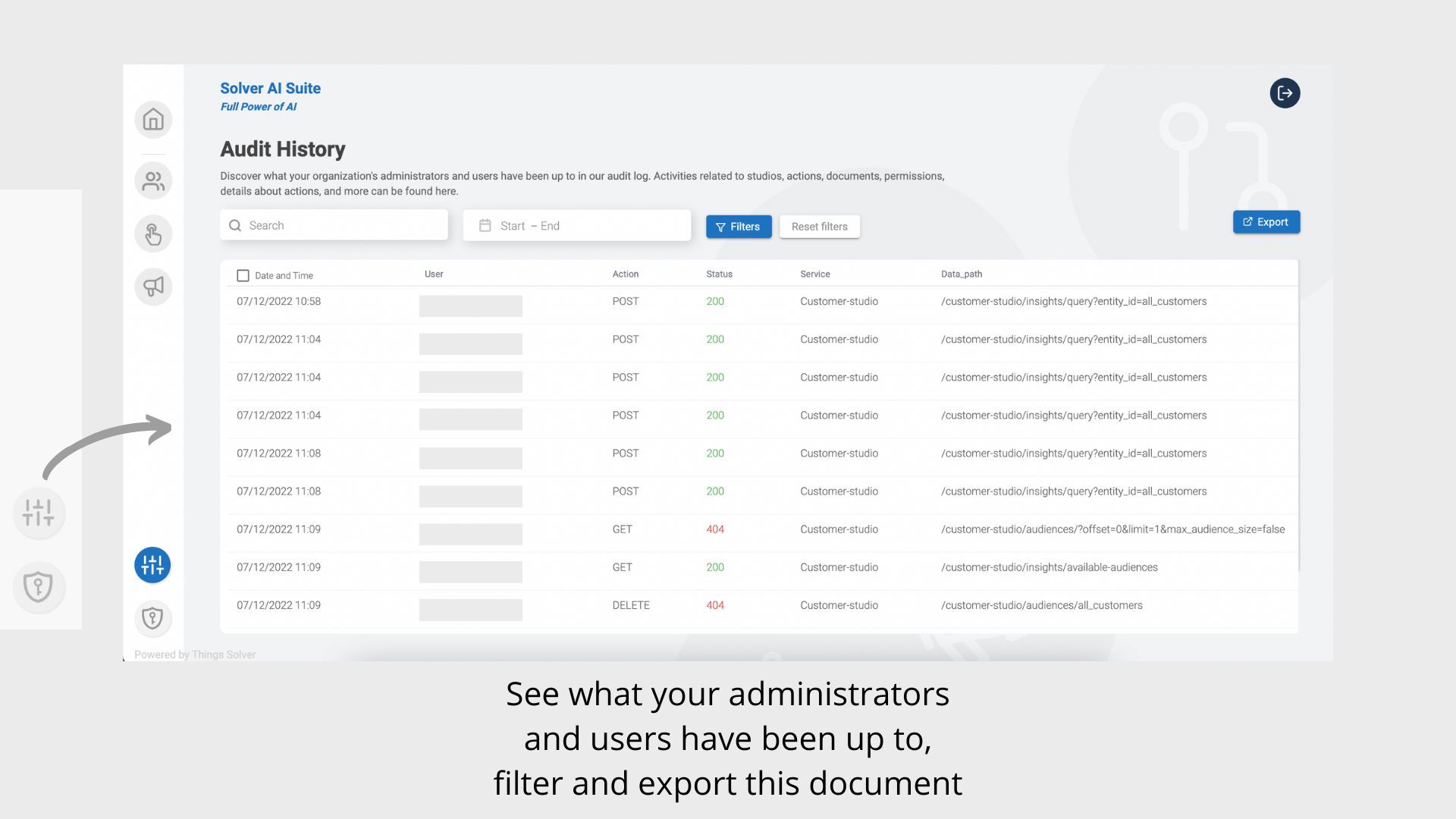
Task: Open the Home icon in the sidebar
Action: pyautogui.click(x=153, y=120)
